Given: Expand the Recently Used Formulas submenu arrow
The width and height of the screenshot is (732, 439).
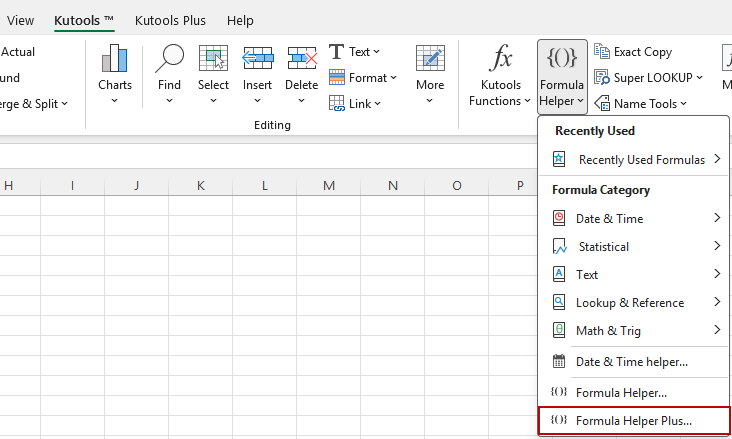Looking at the screenshot, I should pos(718,159).
